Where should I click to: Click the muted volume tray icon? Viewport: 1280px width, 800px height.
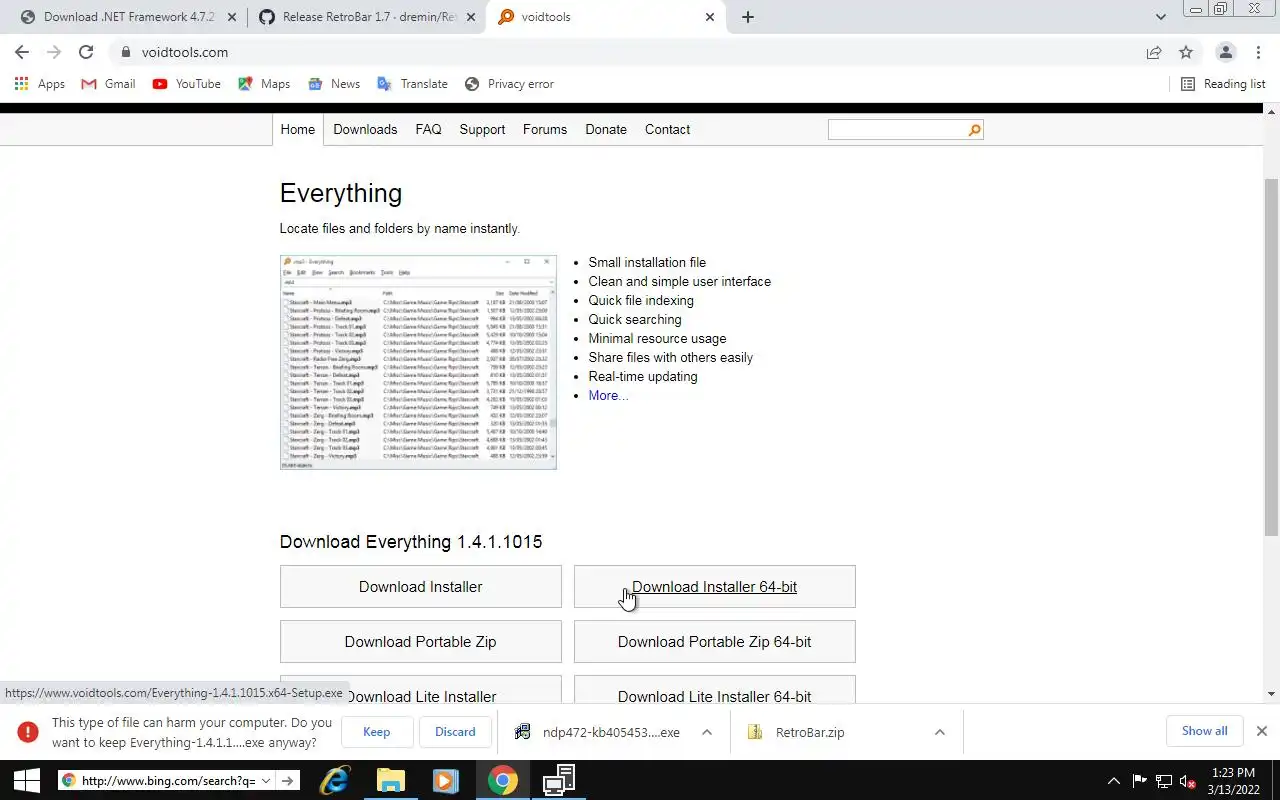coord(1188,781)
